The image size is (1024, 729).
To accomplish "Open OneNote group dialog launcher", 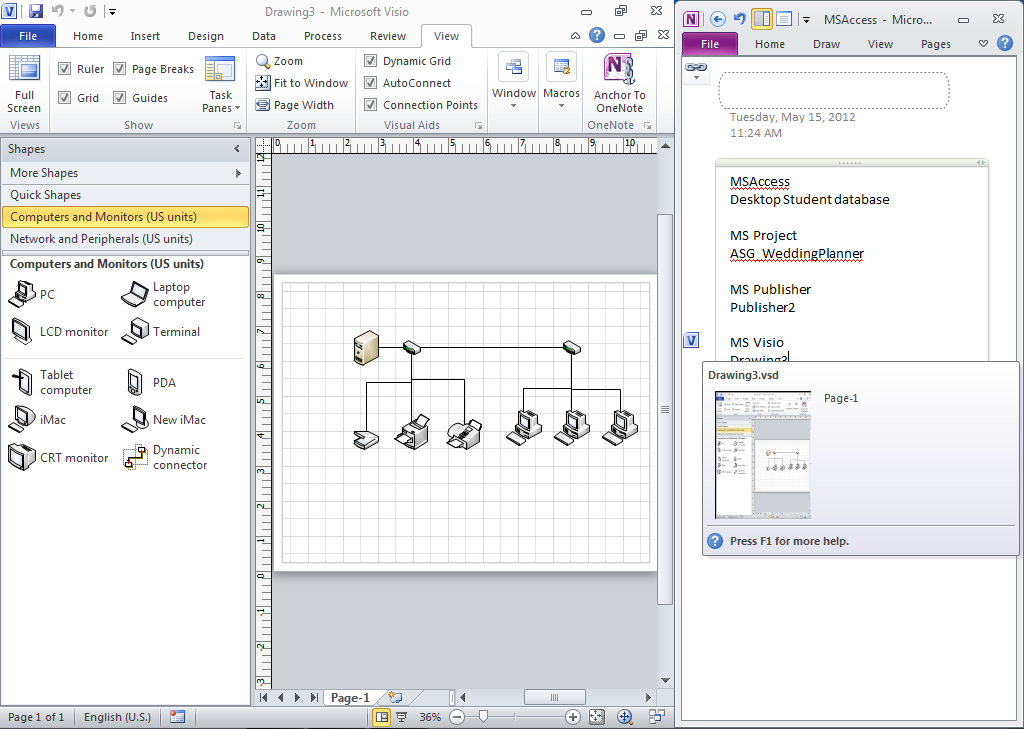I will [x=648, y=125].
